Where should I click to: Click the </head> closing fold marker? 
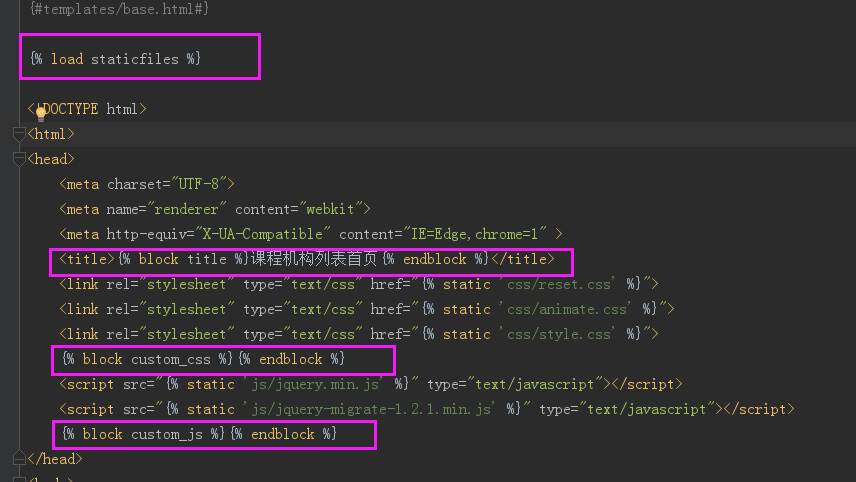[x=19, y=459]
